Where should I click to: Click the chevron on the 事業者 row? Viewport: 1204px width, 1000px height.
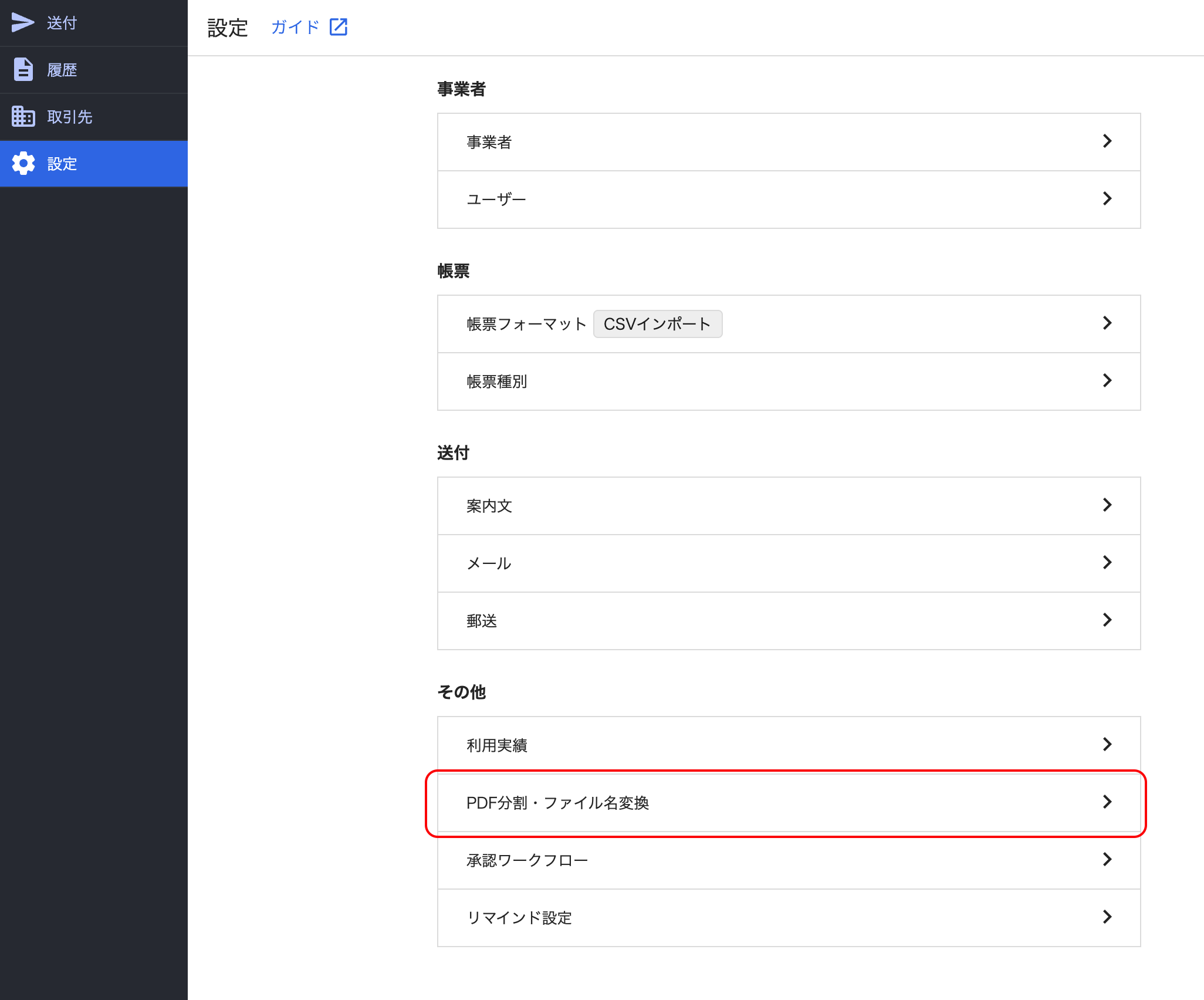tap(1107, 141)
